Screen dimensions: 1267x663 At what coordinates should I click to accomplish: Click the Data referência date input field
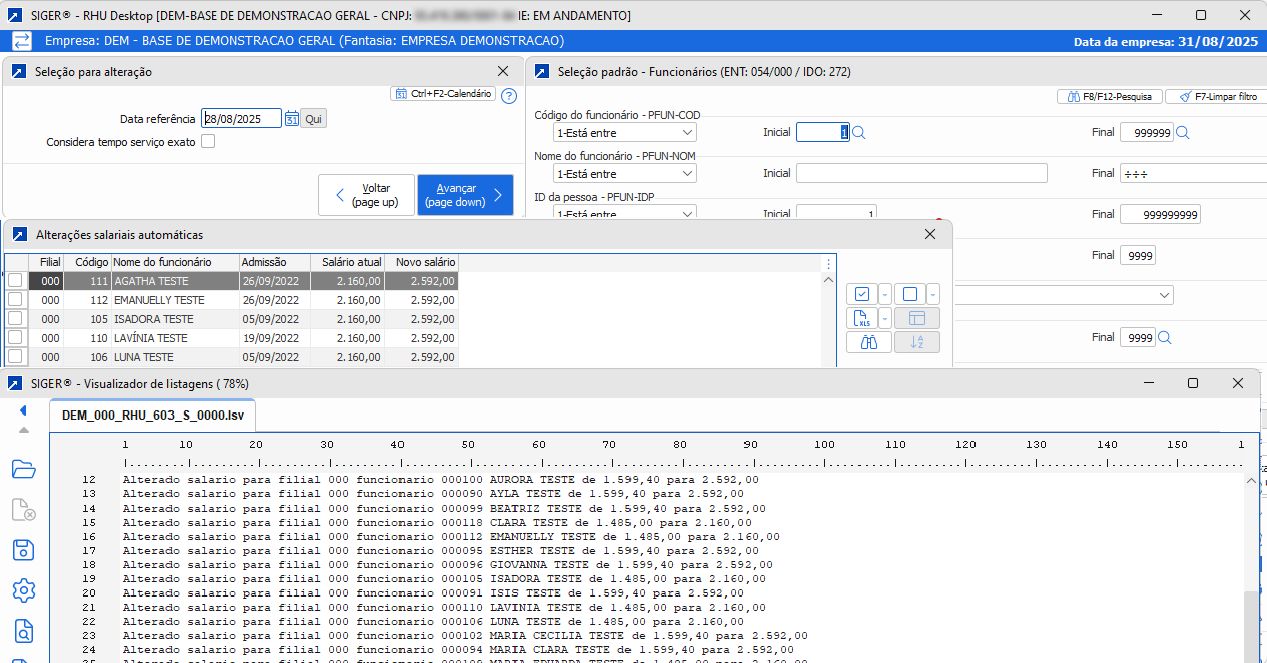pos(241,118)
